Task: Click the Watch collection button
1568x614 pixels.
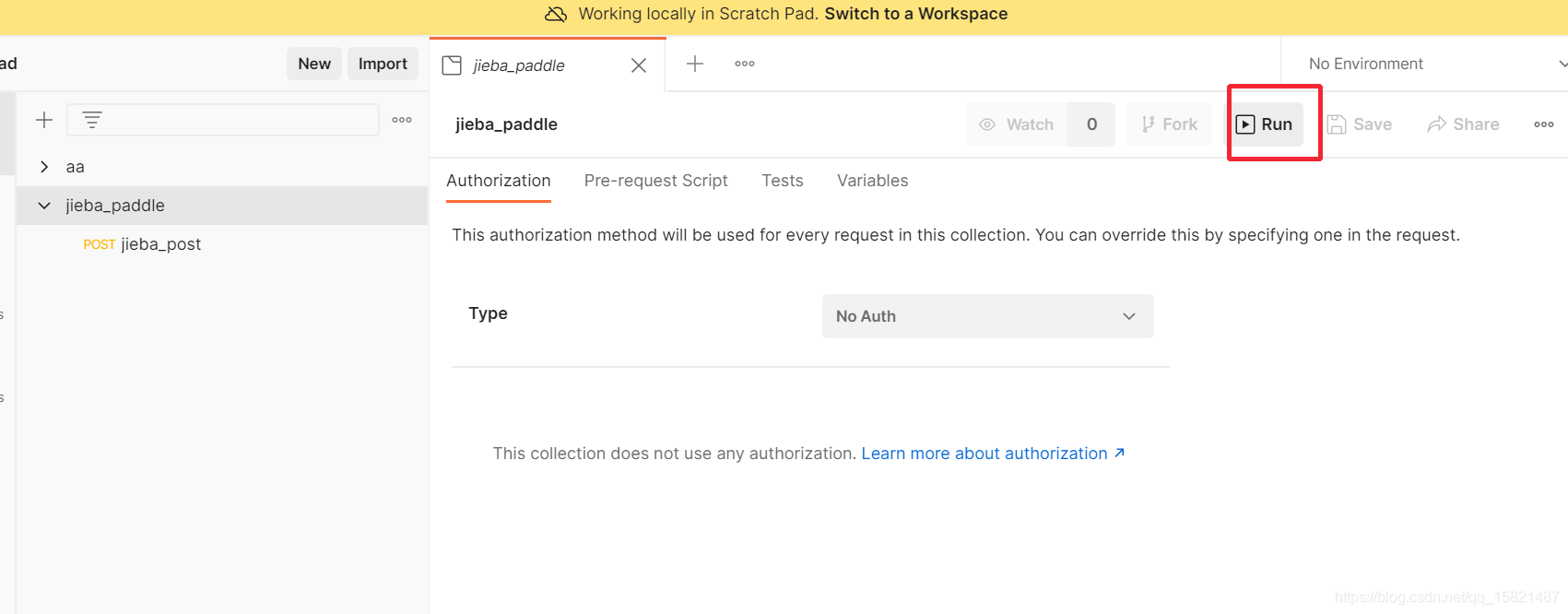Action: (1016, 124)
